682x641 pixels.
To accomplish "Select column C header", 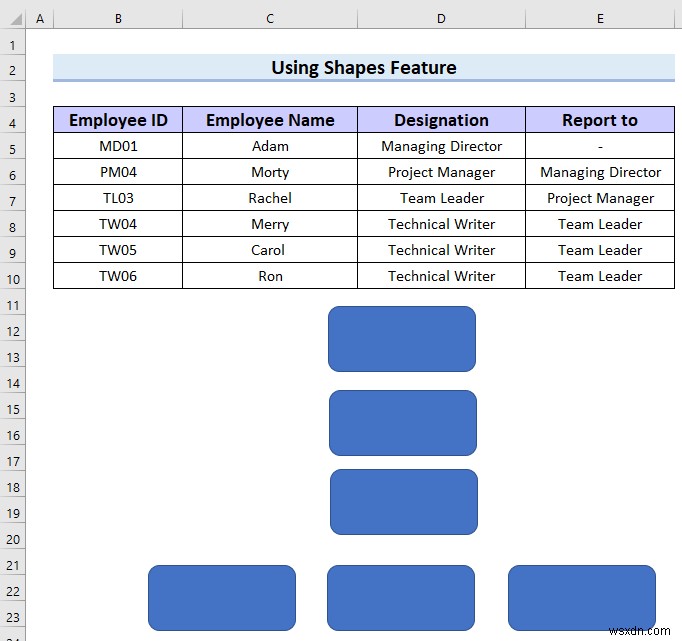I will 270,19.
